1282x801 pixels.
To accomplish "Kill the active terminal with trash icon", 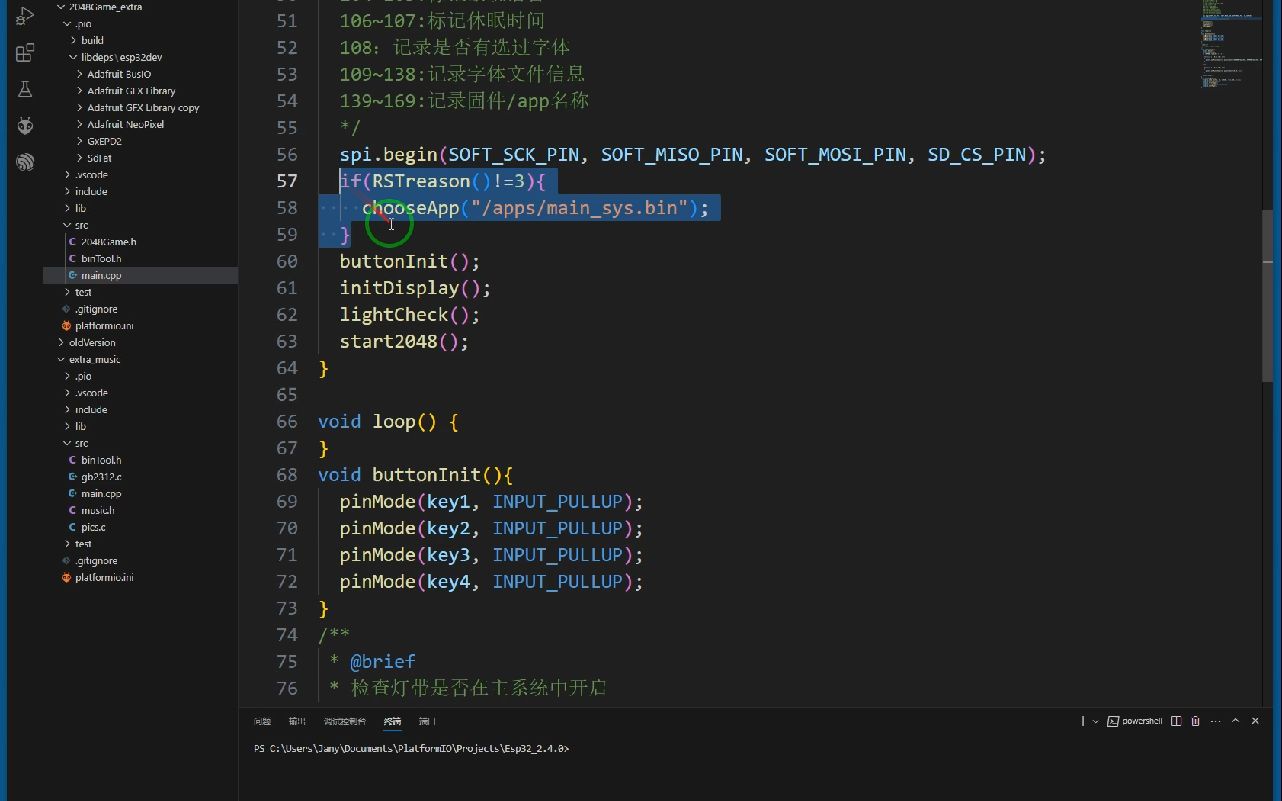I will [x=1195, y=721].
